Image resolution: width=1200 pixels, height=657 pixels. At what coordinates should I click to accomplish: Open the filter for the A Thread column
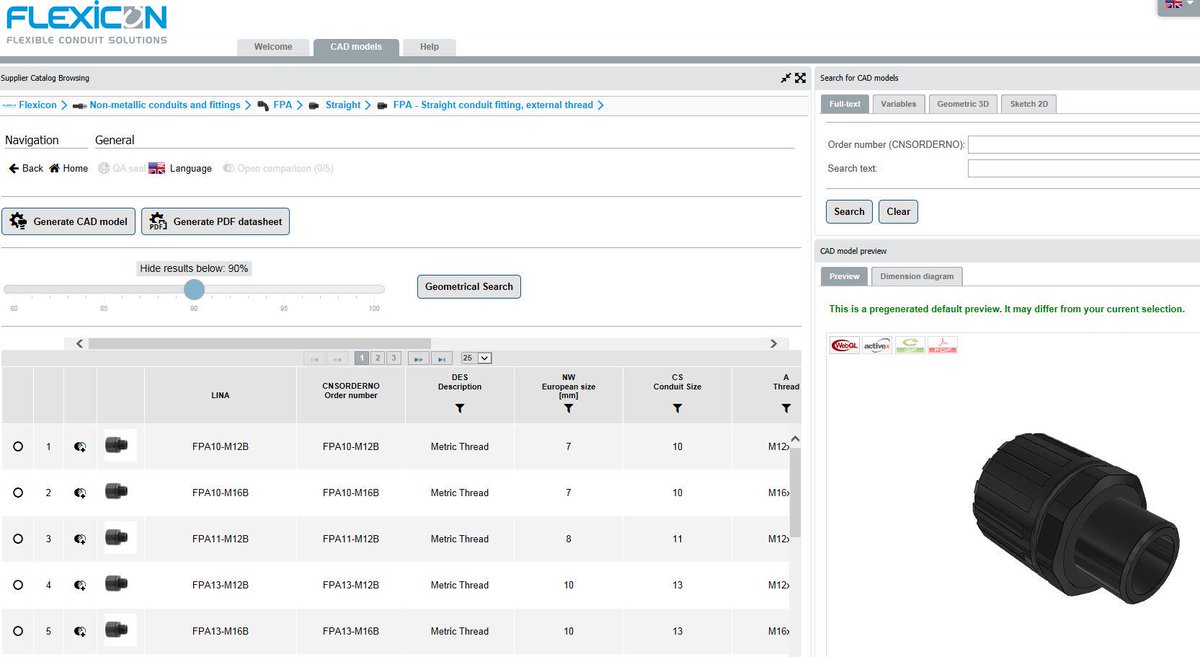tap(786, 408)
